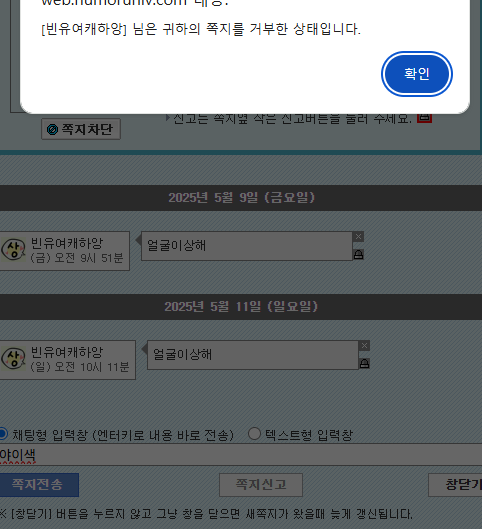The height and width of the screenshot is (529, 482).
Task: Click the 얼굴이상해 bubble from May 11
Action: [x=253, y=355]
